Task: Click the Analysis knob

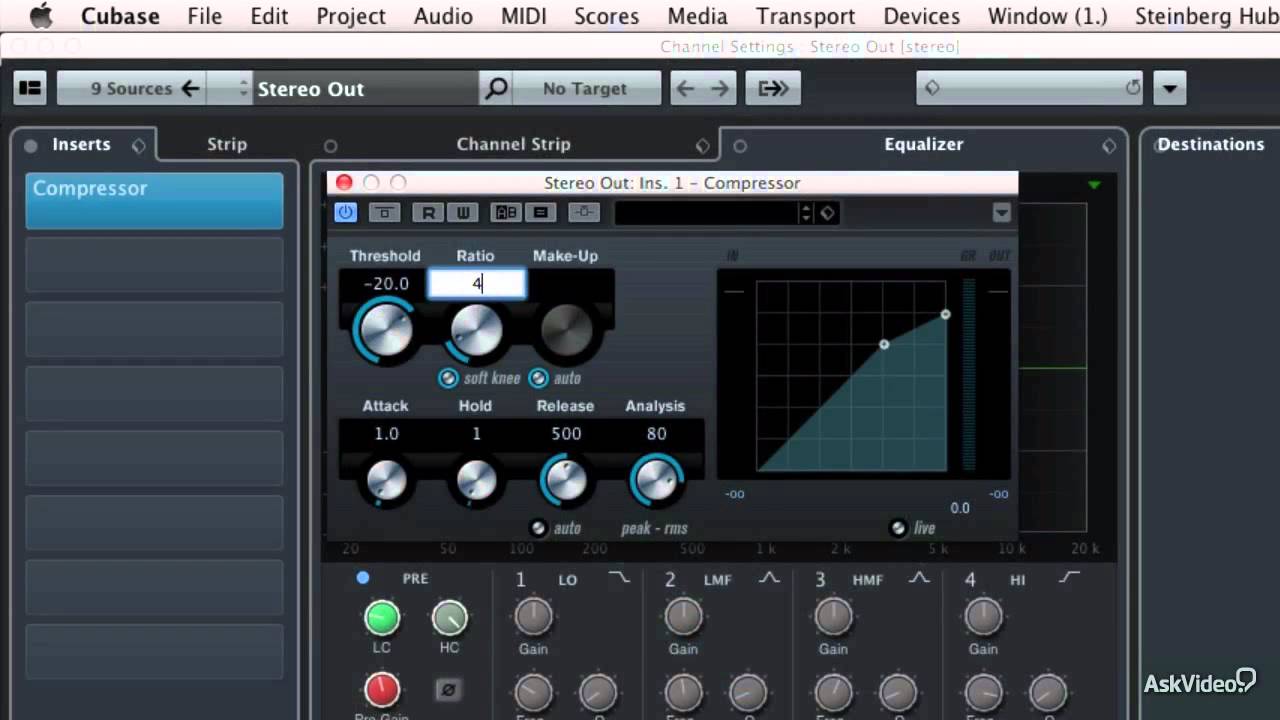Action: [656, 481]
